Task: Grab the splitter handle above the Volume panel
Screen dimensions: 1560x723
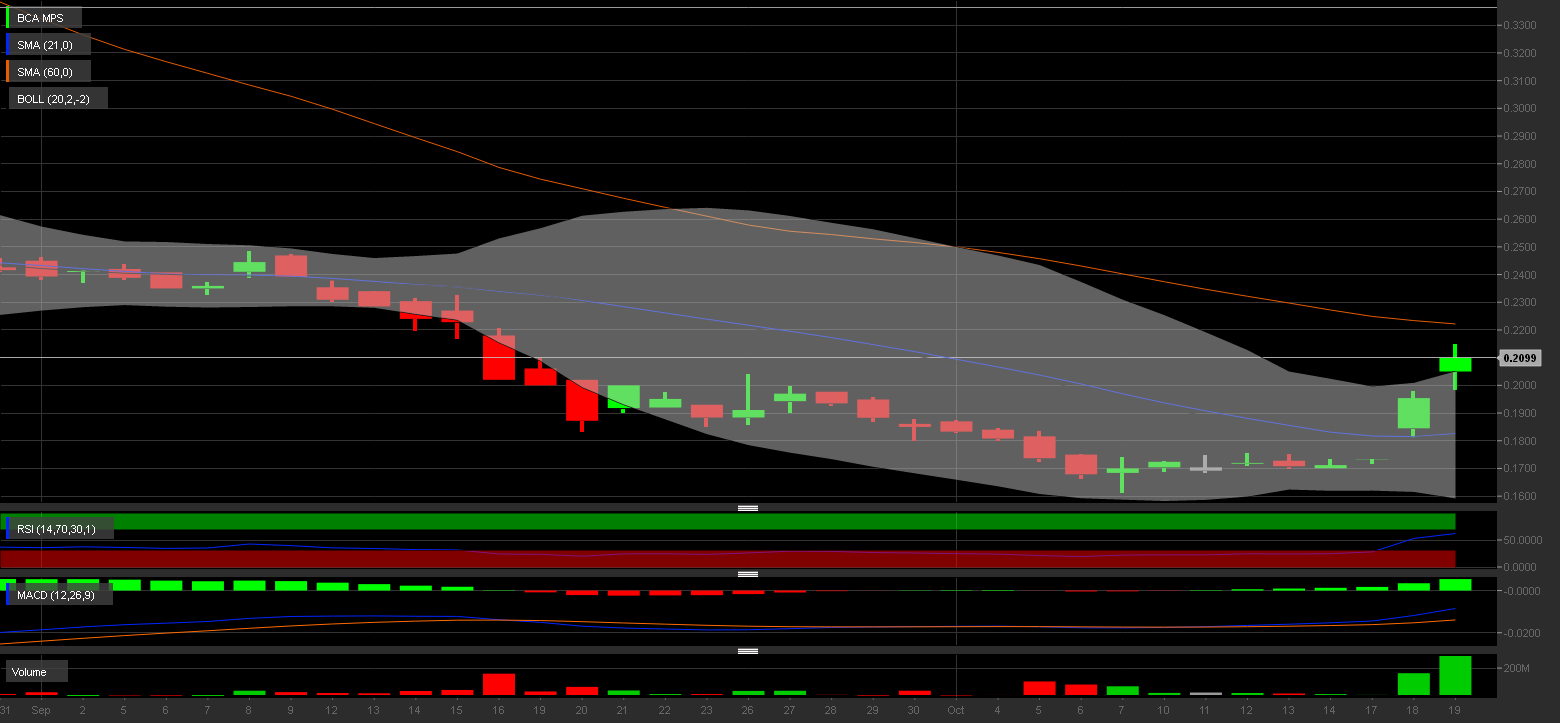Action: (748, 651)
